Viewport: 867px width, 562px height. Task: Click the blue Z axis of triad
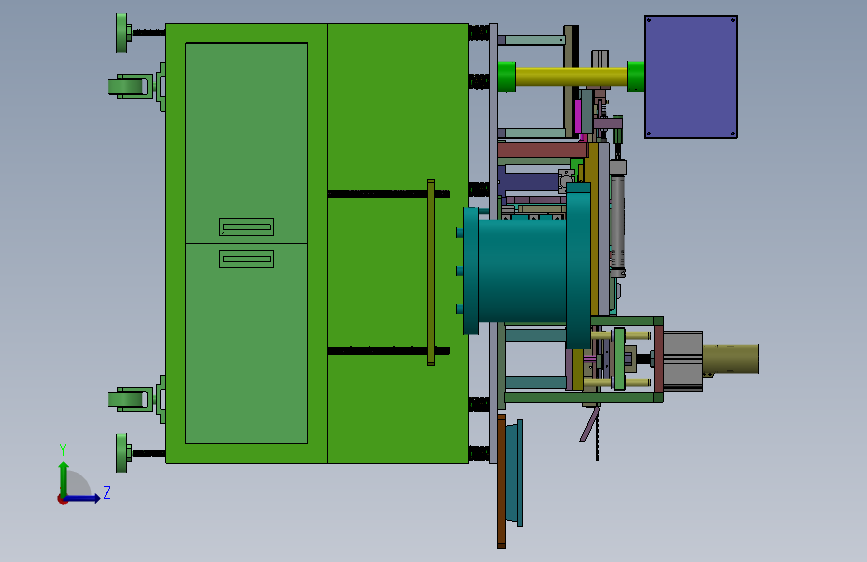pos(84,498)
